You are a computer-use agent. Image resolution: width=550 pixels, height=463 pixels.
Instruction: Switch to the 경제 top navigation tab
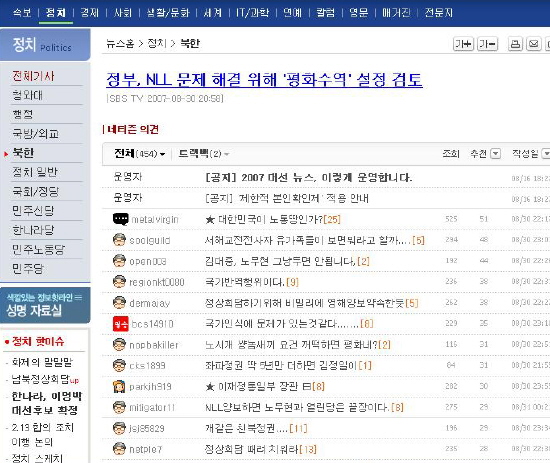[90, 13]
